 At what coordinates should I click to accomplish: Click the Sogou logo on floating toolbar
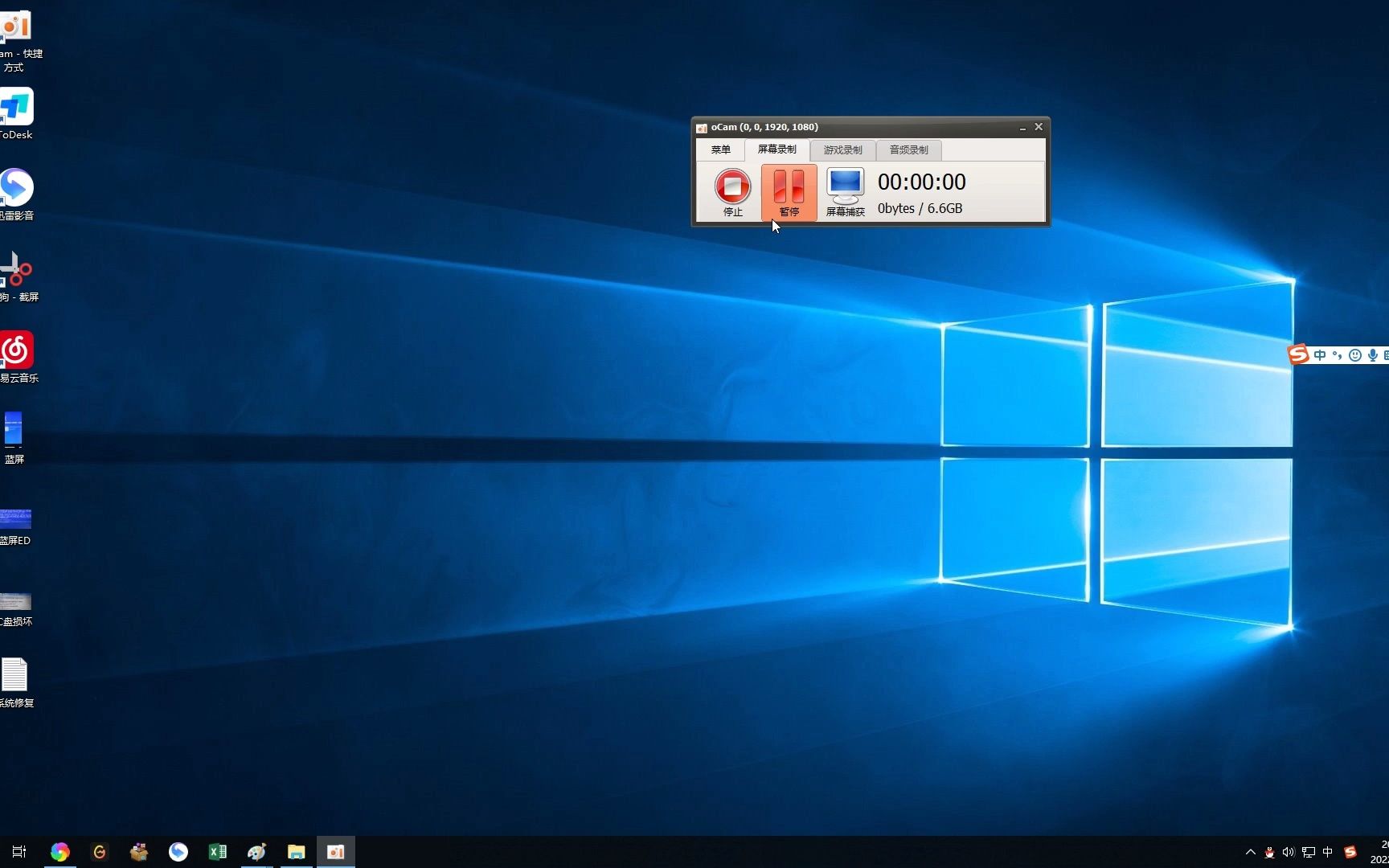[1298, 354]
